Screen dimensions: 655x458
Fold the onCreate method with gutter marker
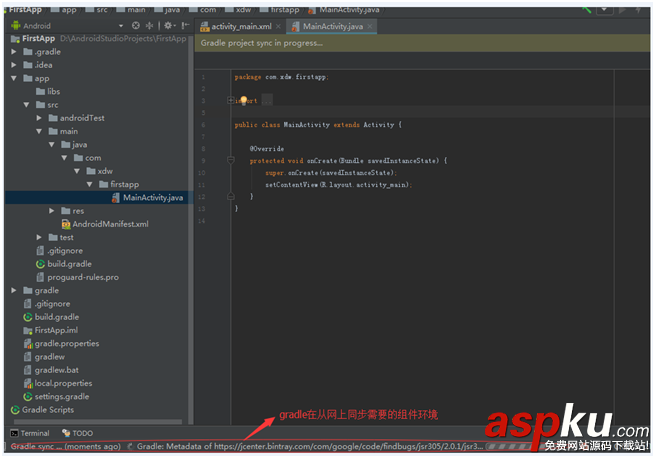tap(230, 160)
